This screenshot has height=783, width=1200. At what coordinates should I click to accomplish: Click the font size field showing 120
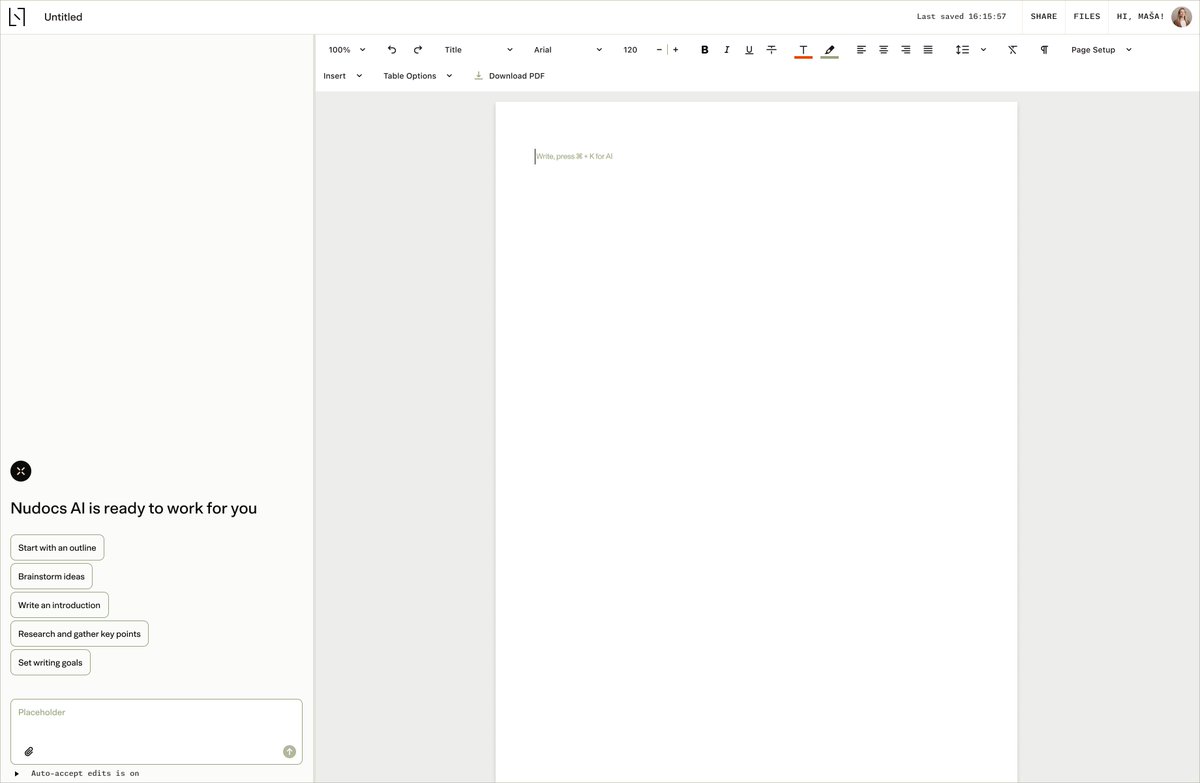pyautogui.click(x=630, y=50)
